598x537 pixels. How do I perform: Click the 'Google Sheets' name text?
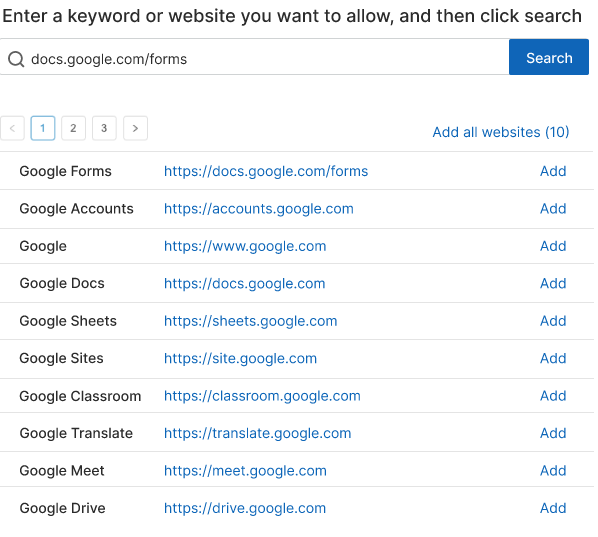click(x=68, y=321)
